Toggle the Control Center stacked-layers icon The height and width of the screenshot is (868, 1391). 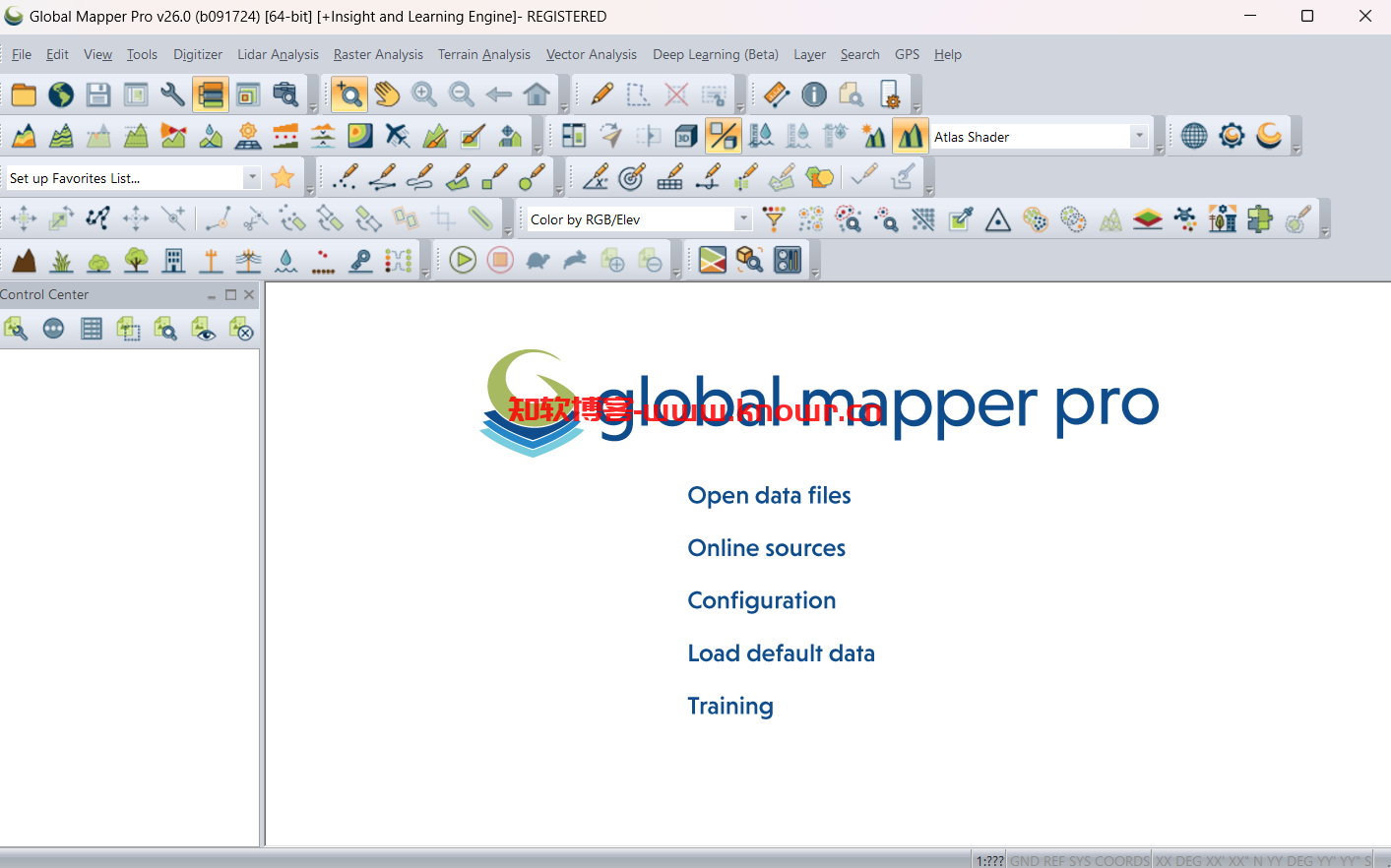211,94
